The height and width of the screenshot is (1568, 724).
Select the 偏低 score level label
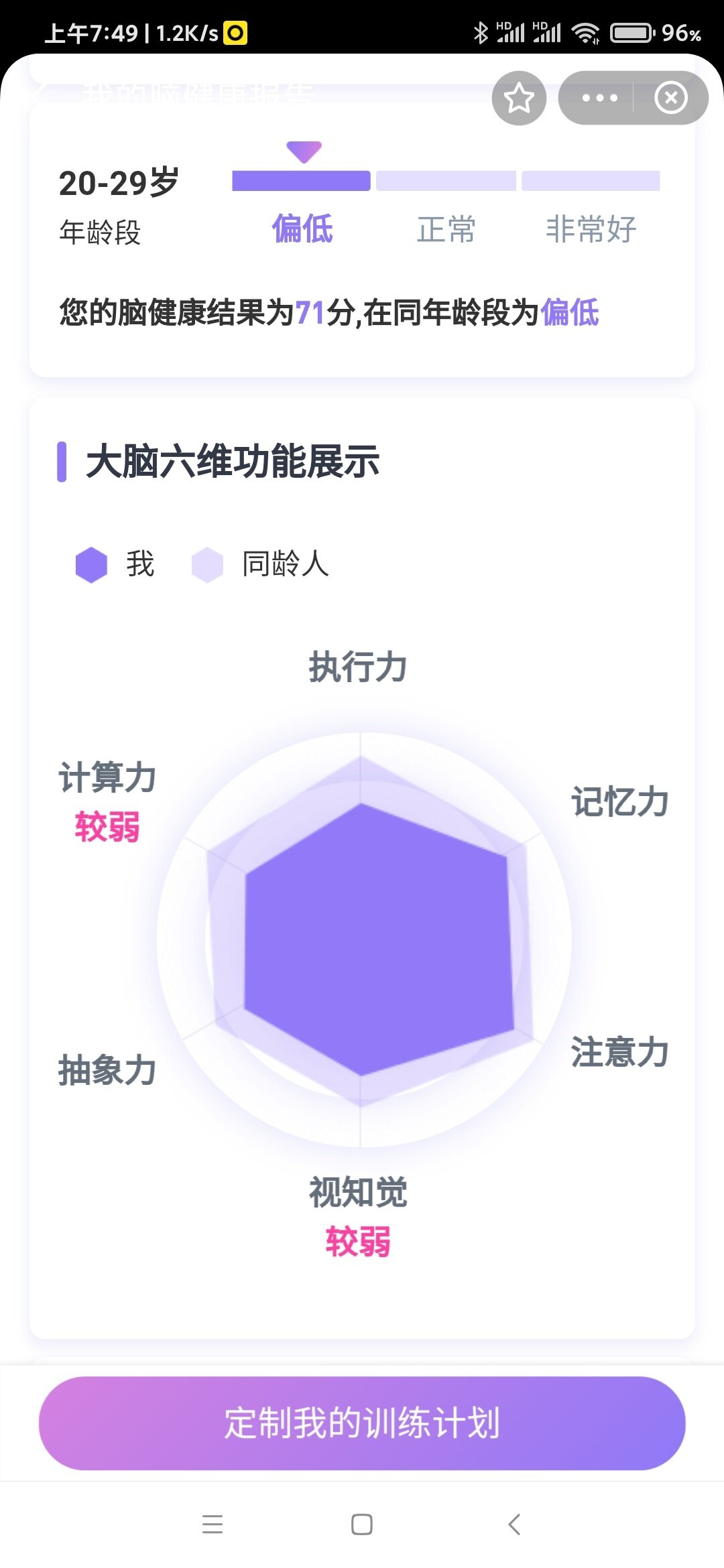click(x=302, y=229)
